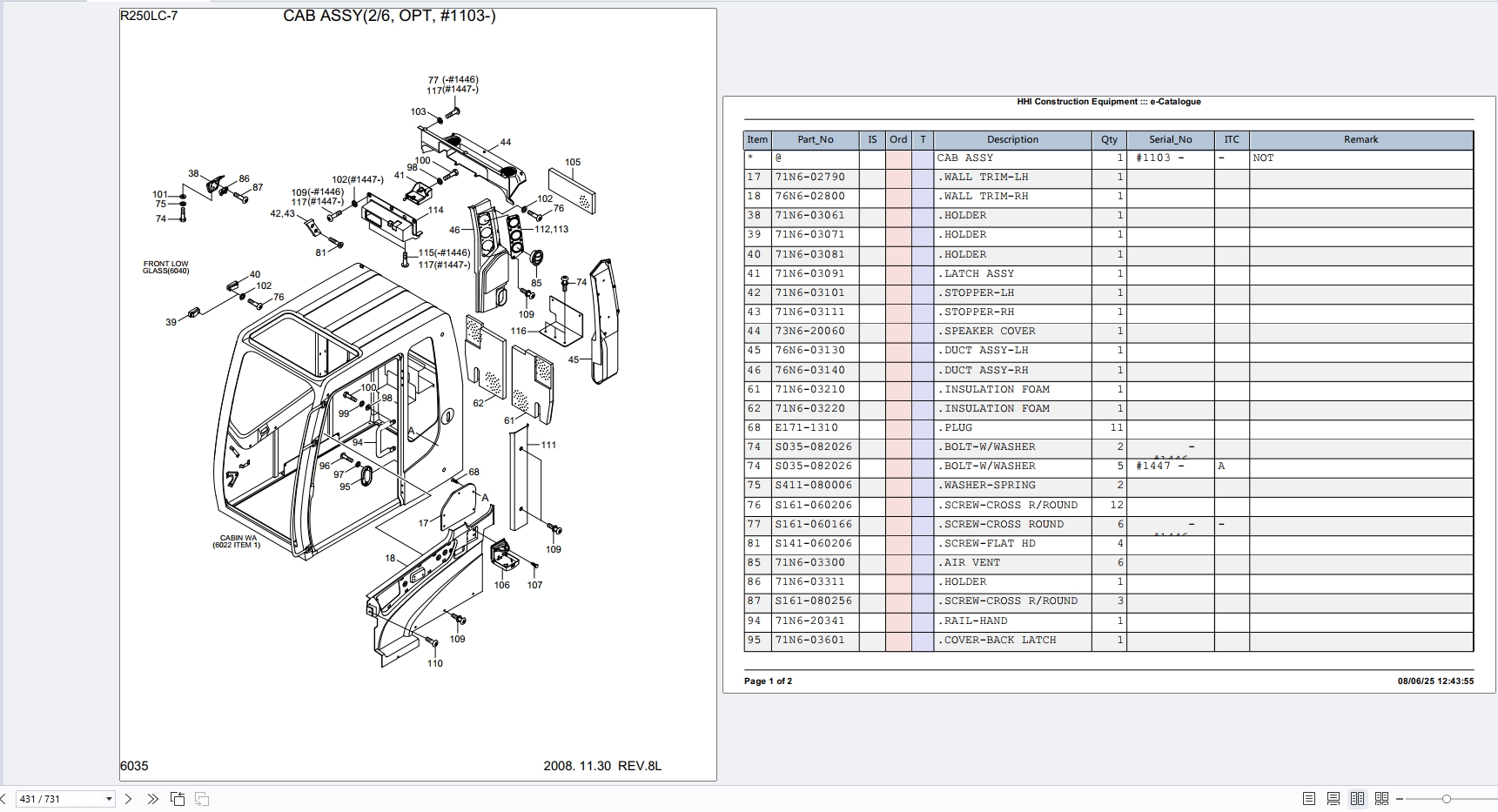
Task: Switch to single page view mode
Action: (x=1310, y=799)
